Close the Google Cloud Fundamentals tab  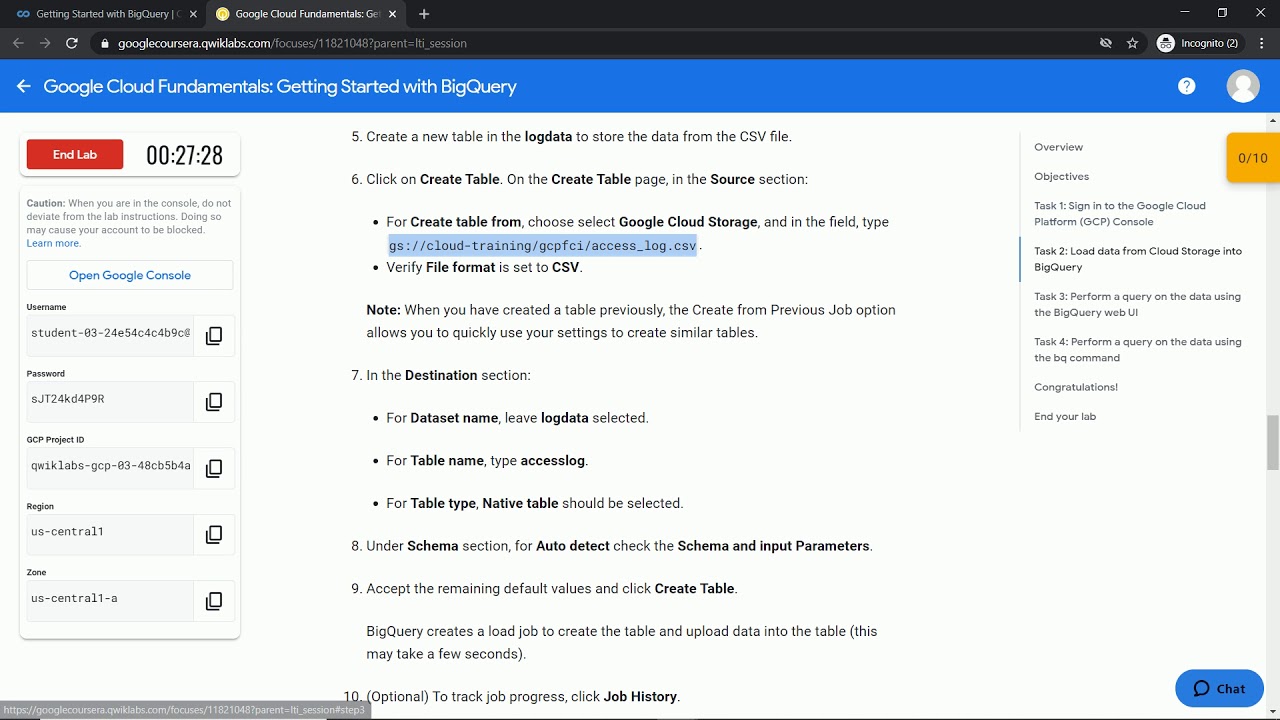(x=393, y=14)
